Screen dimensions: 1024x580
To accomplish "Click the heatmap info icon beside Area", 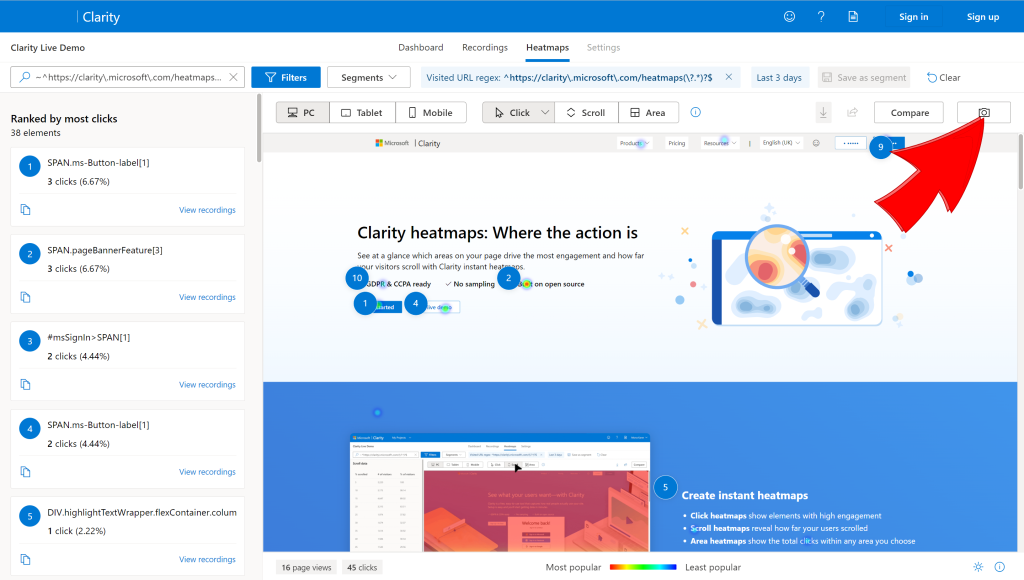I will 696,112.
